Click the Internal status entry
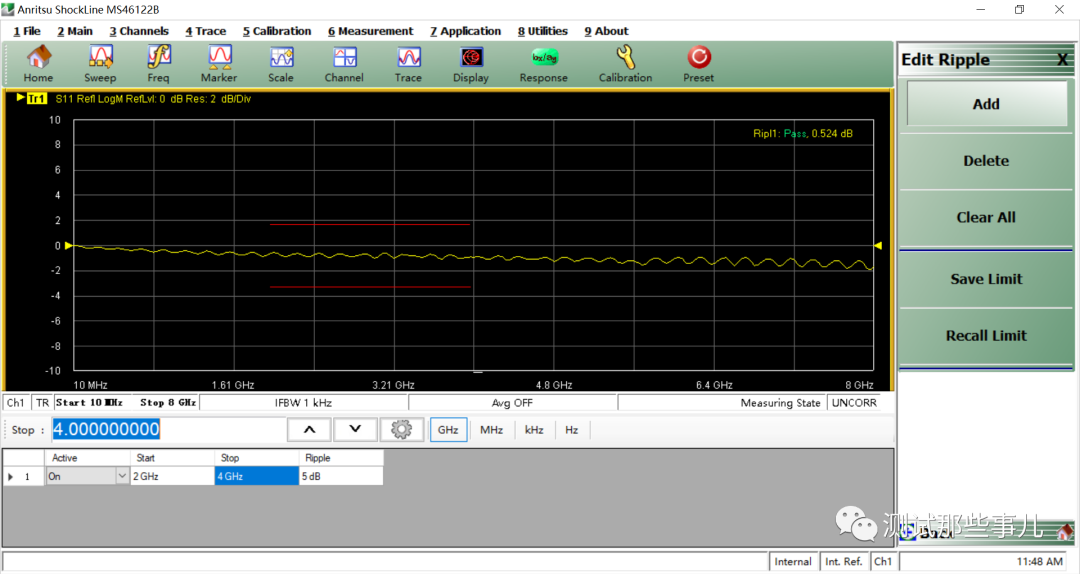Image resolution: width=1080 pixels, height=574 pixels. (793, 562)
